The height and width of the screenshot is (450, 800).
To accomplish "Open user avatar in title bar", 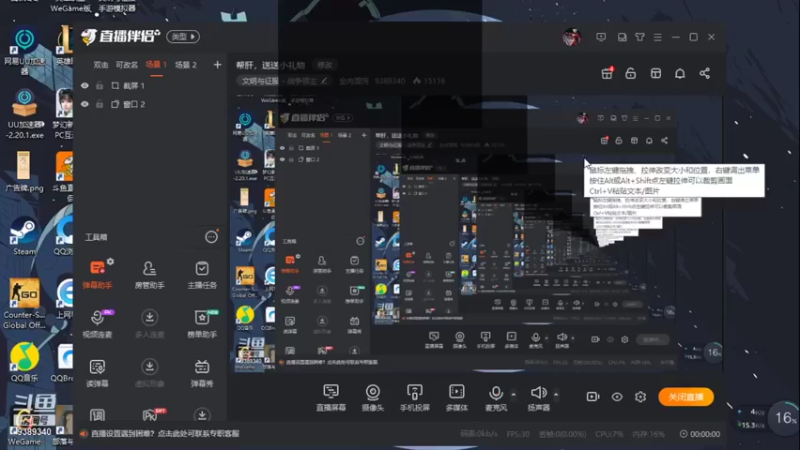I will pyautogui.click(x=571, y=37).
